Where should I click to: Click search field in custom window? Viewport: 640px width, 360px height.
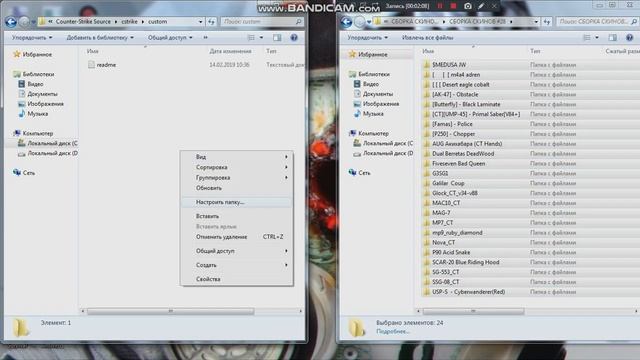[262, 22]
